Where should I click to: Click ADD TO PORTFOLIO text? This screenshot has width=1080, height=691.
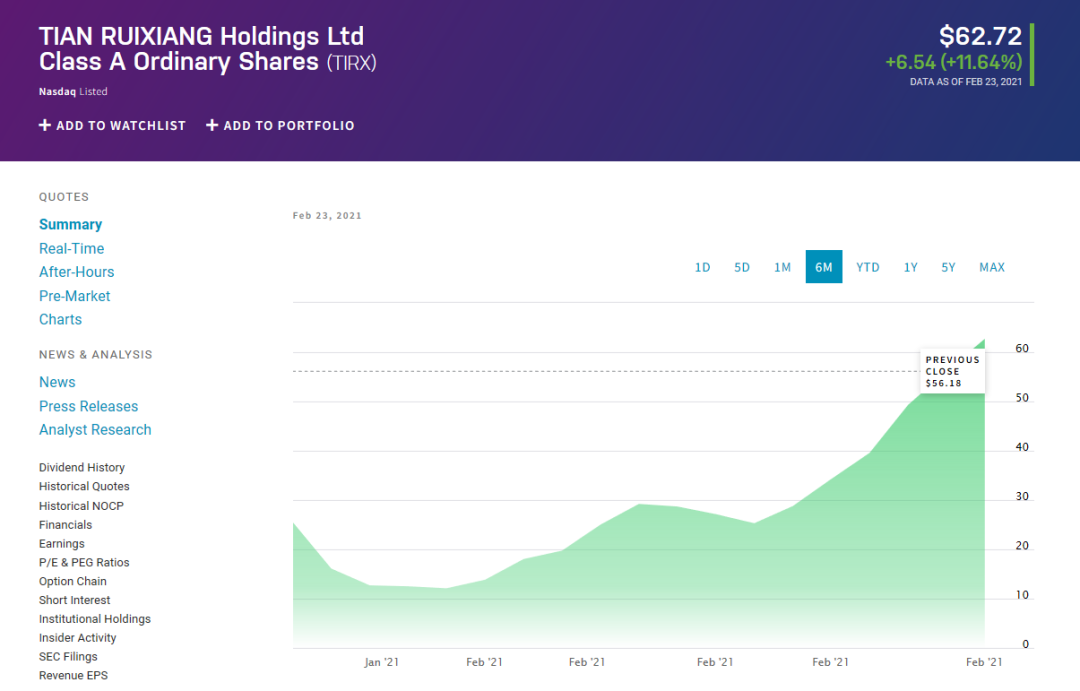pos(289,126)
